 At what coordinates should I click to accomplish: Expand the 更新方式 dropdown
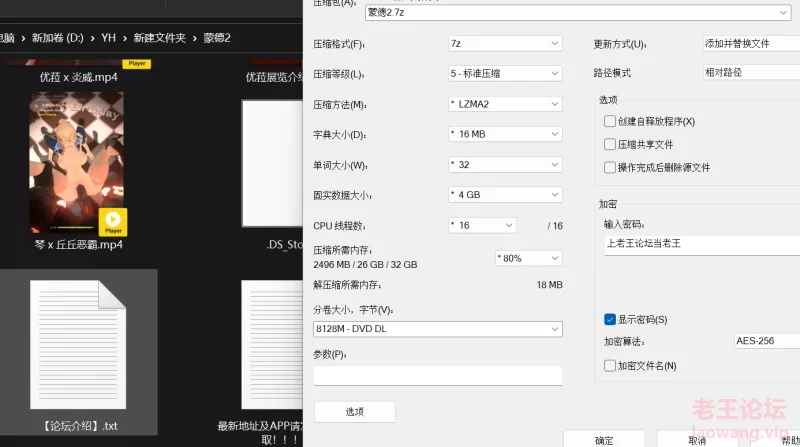tap(750, 44)
